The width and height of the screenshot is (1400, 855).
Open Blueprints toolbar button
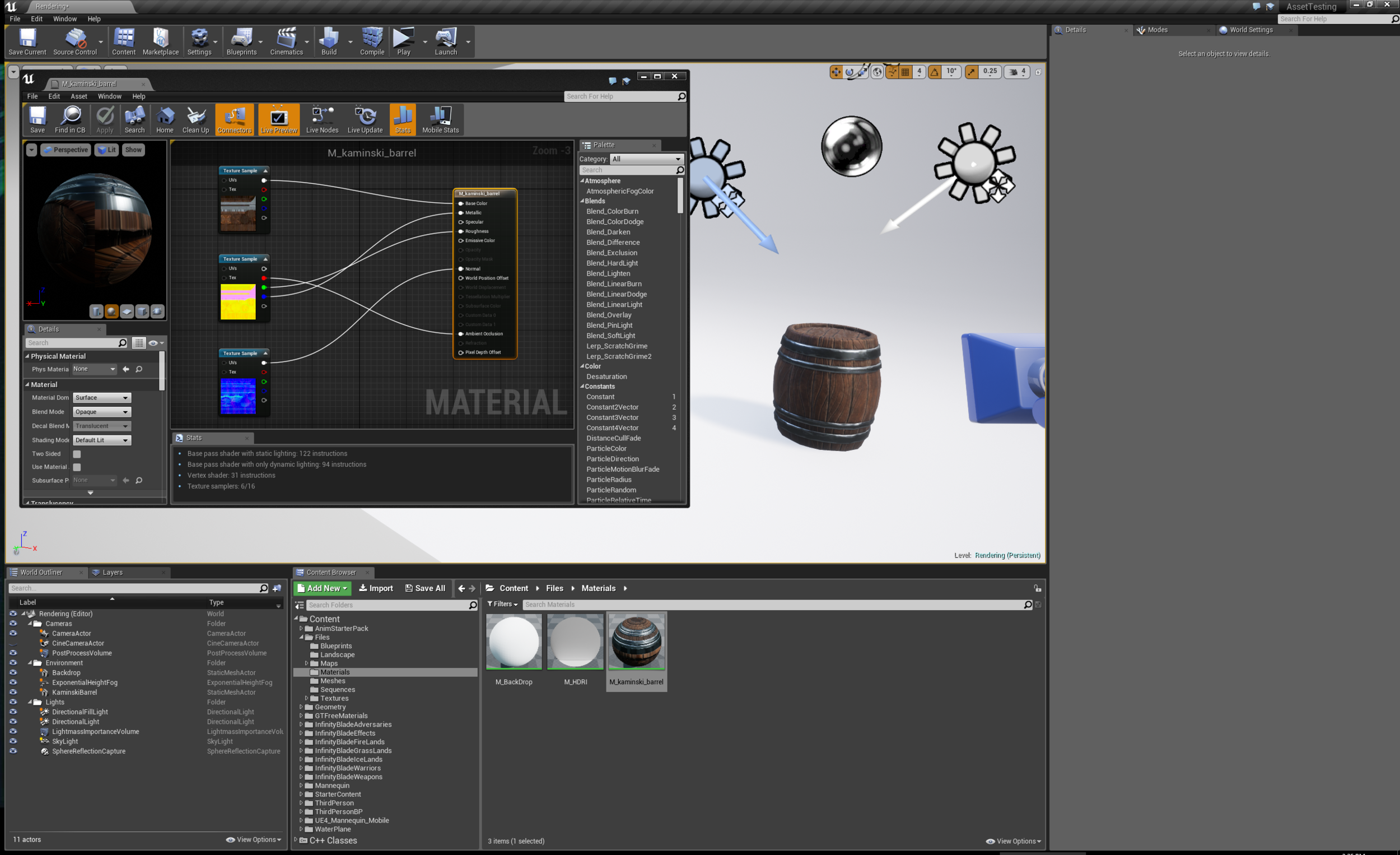(x=241, y=41)
